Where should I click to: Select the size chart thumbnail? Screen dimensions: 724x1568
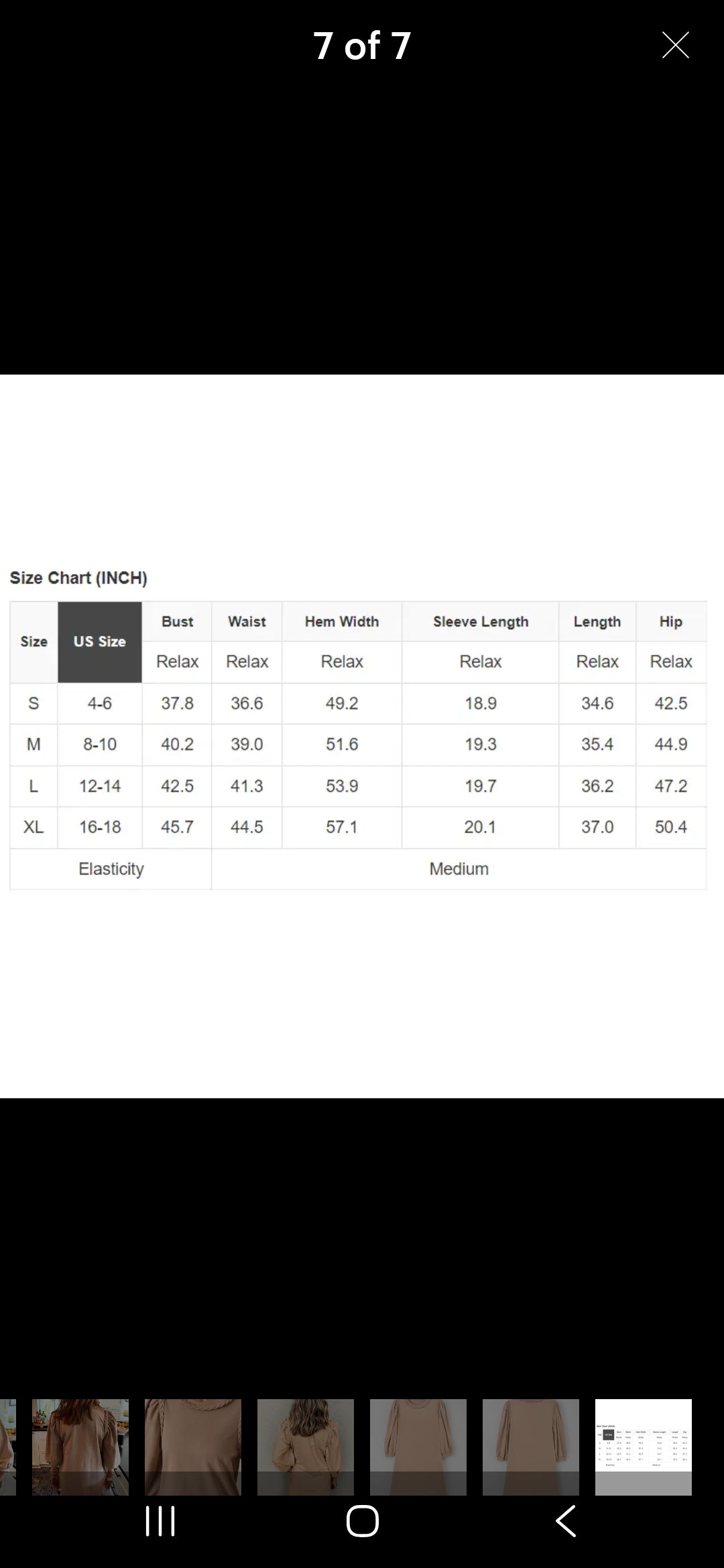pos(643,1447)
